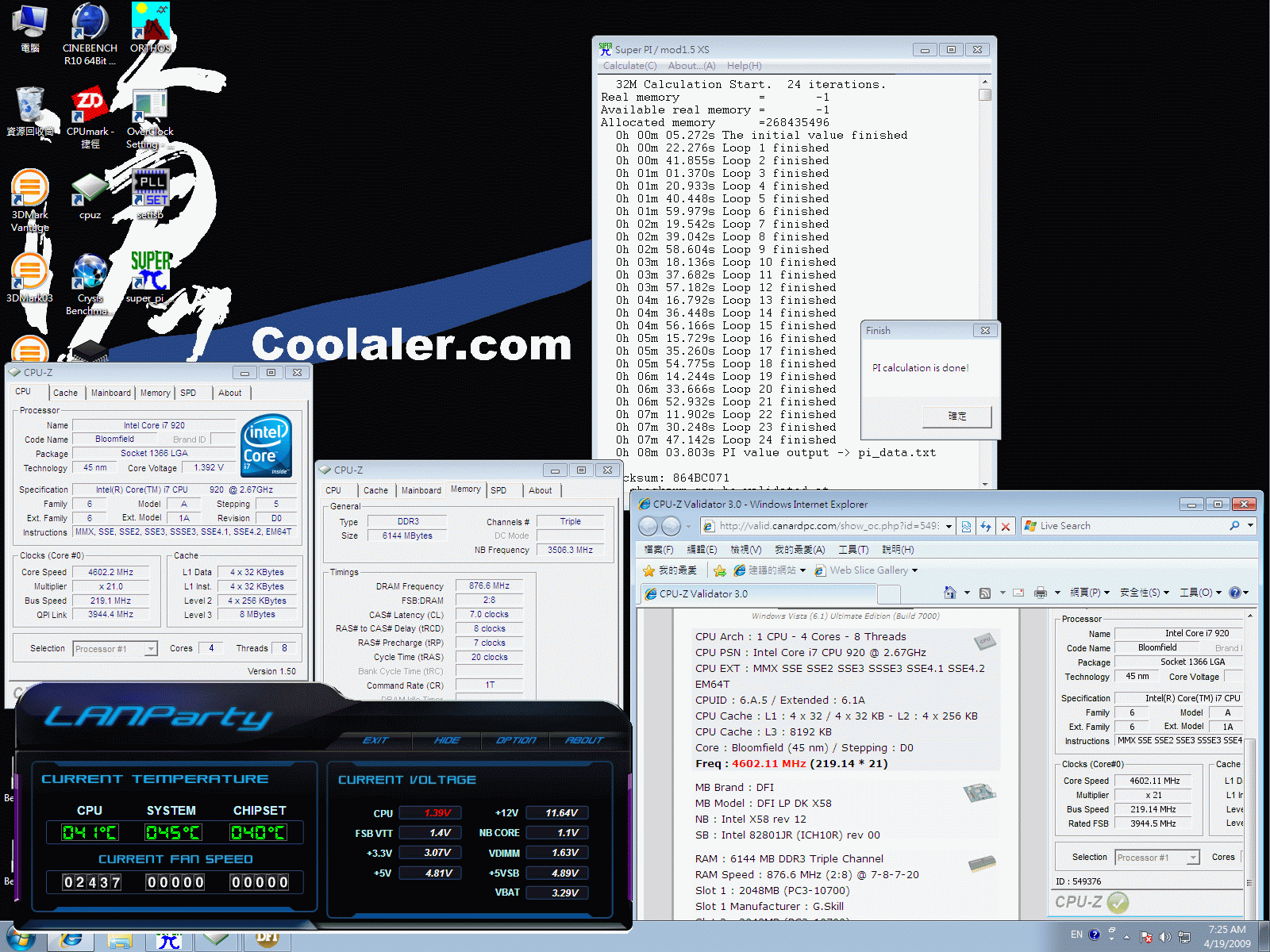Click the IE Help question mark icon
Screen dimensions: 1270x952
[1235, 593]
